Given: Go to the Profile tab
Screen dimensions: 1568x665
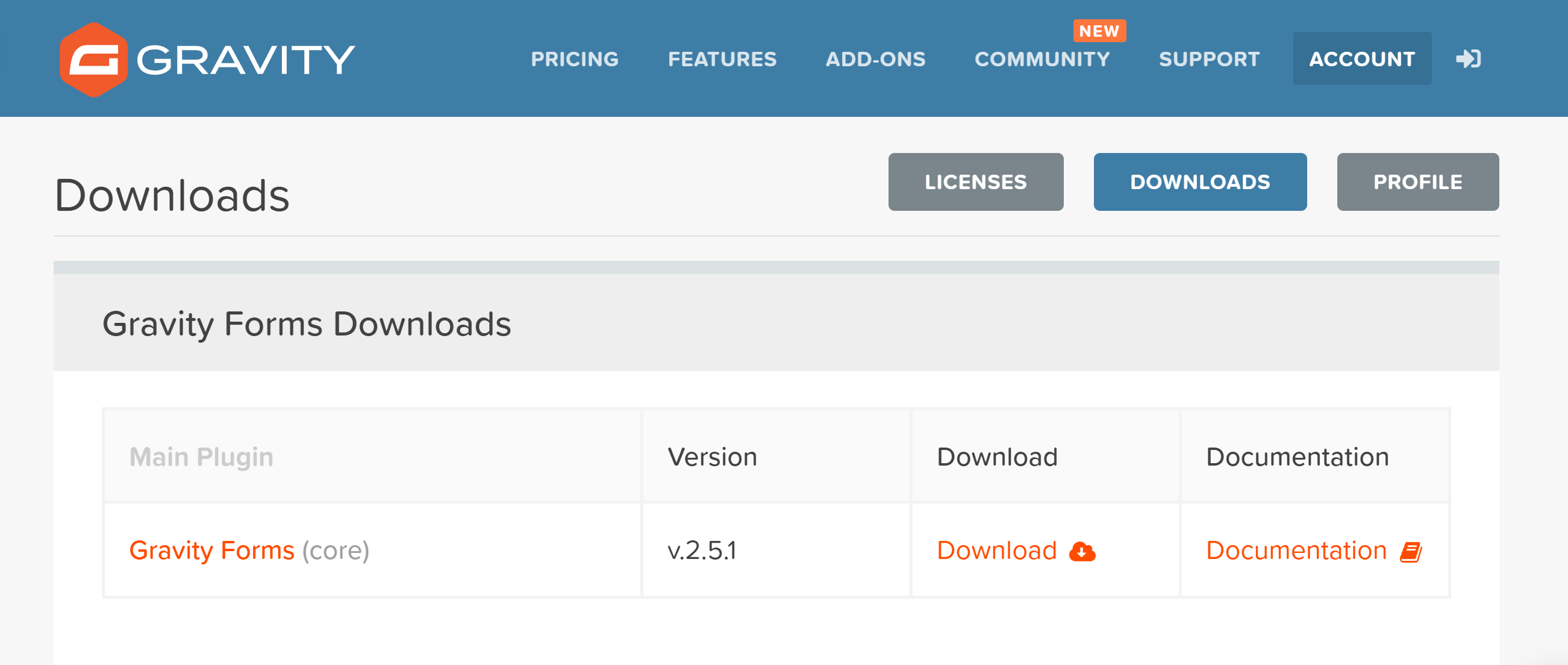Looking at the screenshot, I should [1417, 182].
